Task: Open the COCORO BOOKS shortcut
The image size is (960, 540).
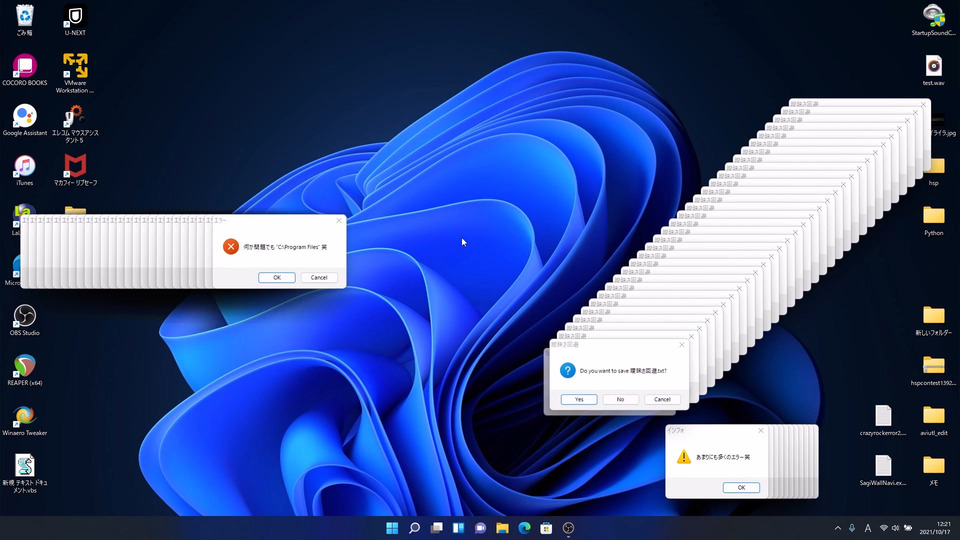Action: pyautogui.click(x=24, y=70)
